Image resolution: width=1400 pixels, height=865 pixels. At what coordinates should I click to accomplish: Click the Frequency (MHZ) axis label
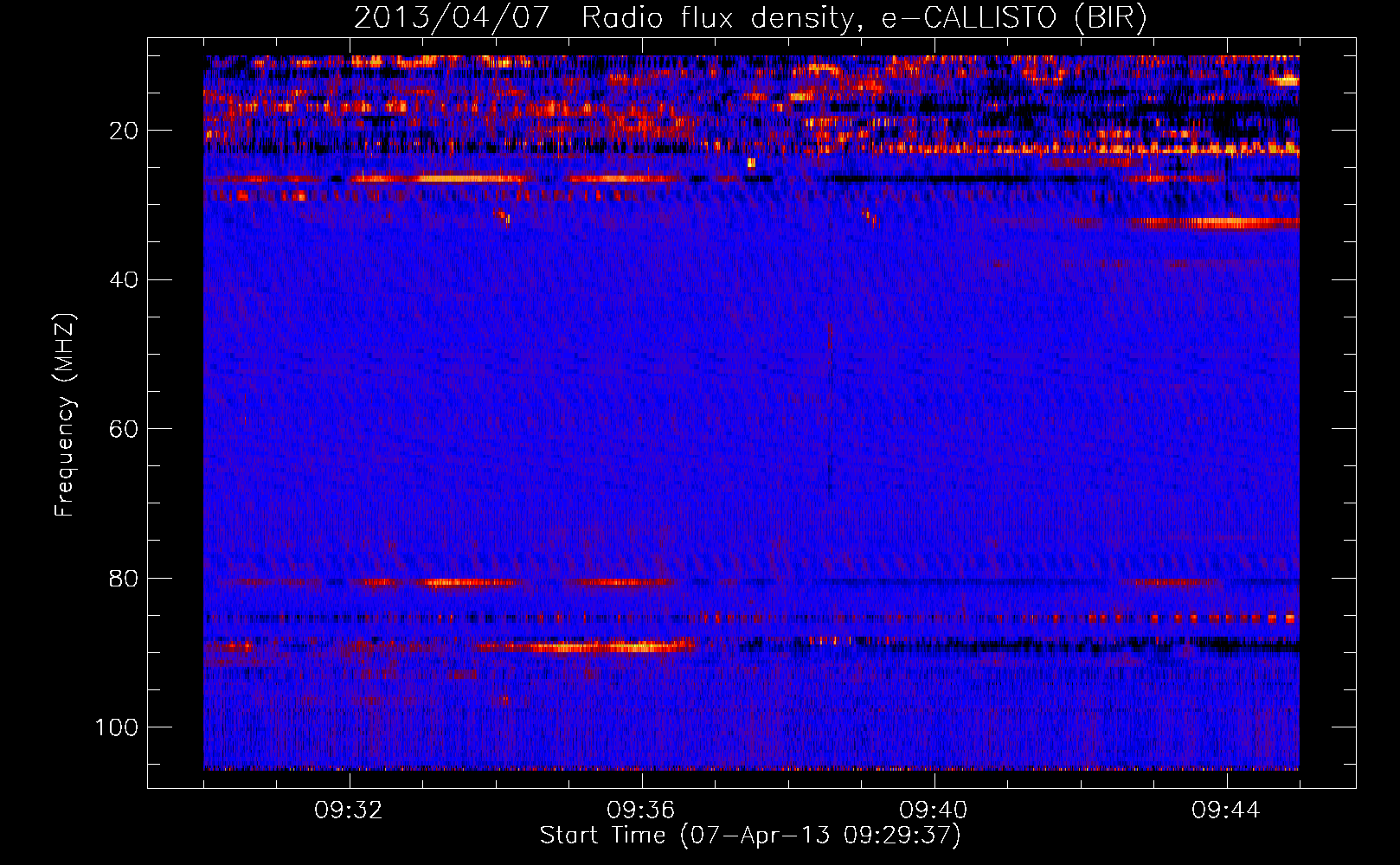(x=65, y=414)
